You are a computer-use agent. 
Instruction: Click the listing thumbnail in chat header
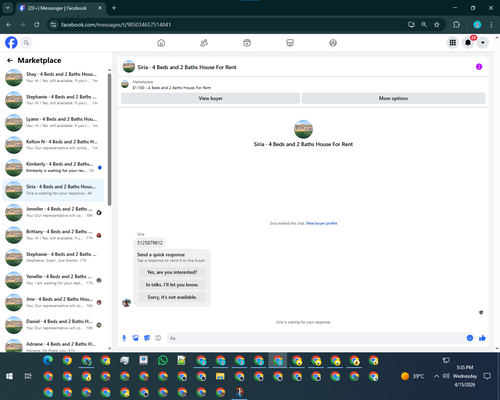point(129,67)
